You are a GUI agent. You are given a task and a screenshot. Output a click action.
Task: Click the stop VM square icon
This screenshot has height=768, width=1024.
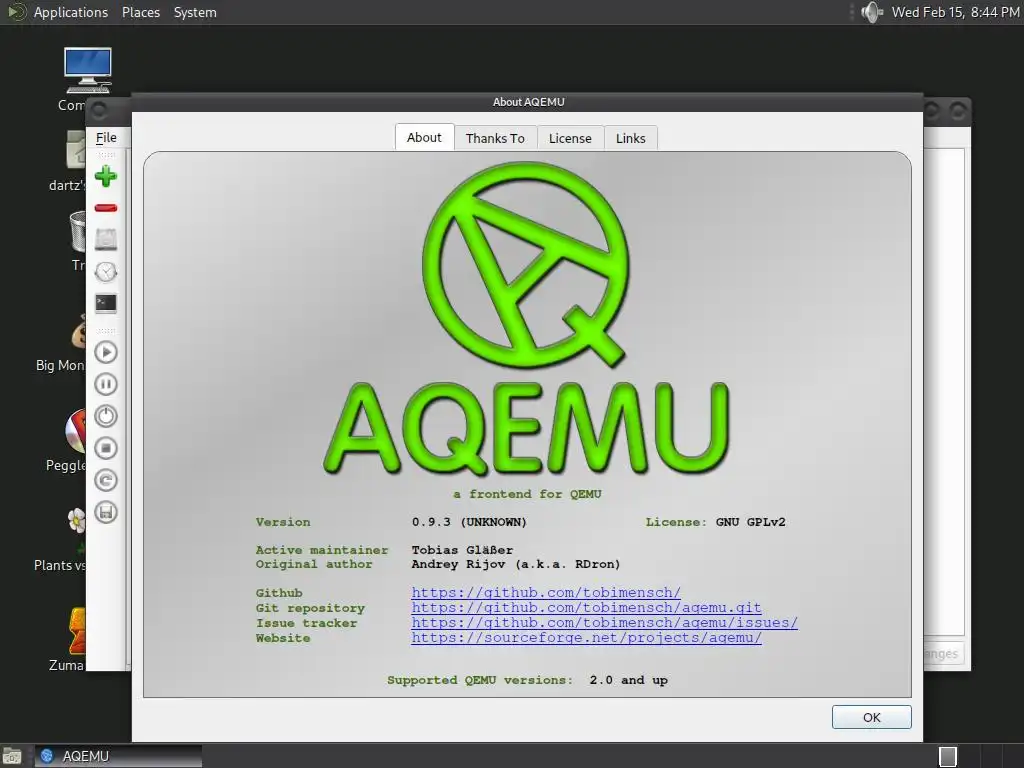pos(106,448)
